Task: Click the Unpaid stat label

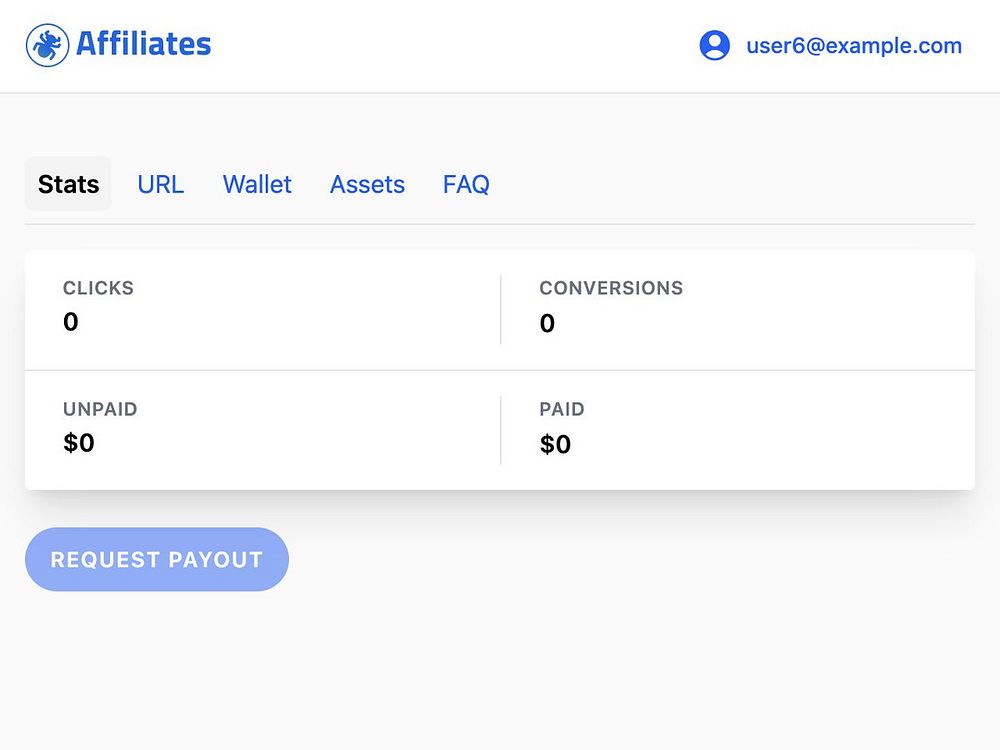Action: (x=100, y=409)
